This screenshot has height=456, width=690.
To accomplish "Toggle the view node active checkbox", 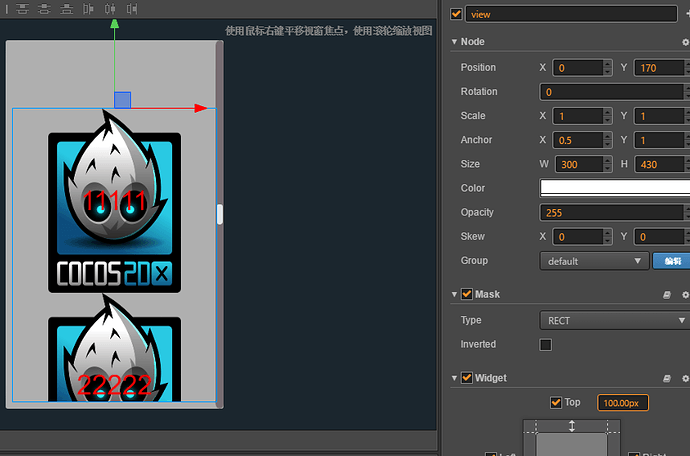I will (x=456, y=14).
